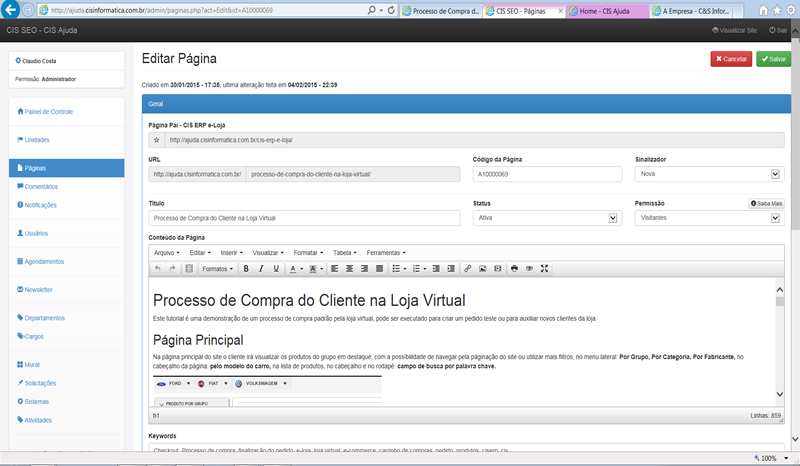Open Usuários in the sidebar
This screenshot has width=800, height=466.
pos(32,233)
